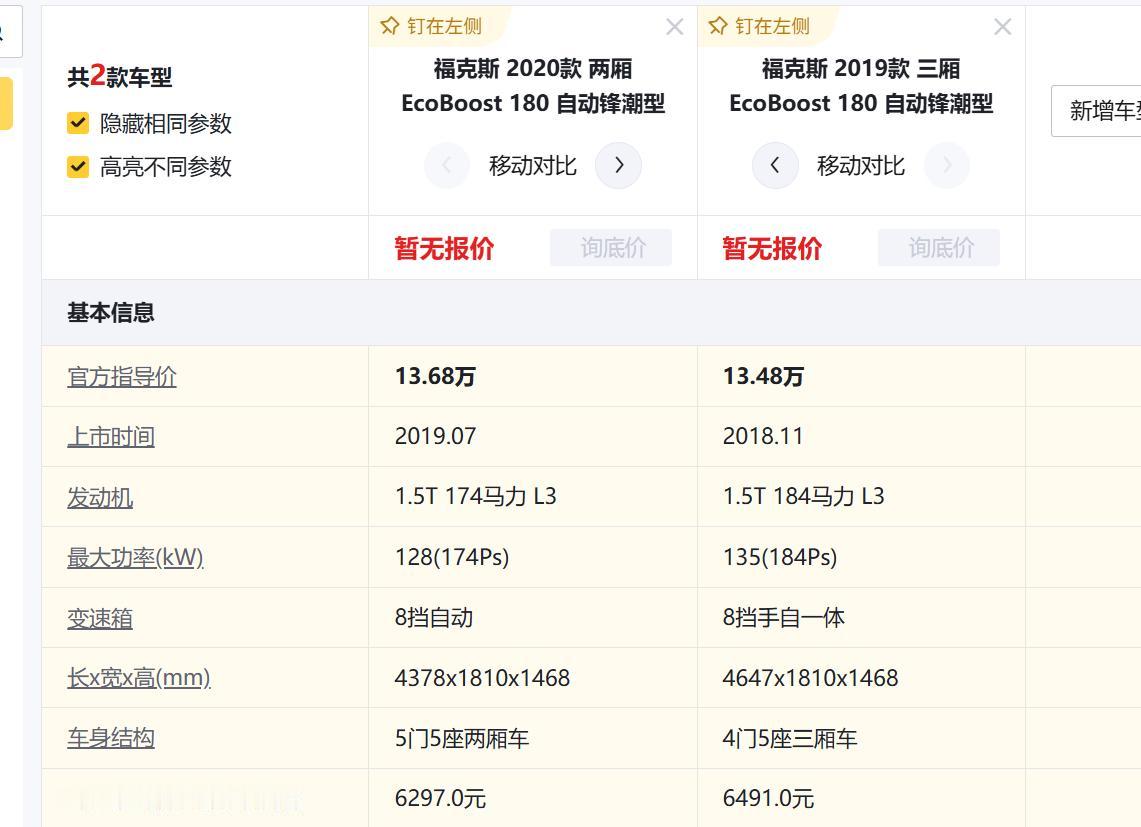Open 上市时间 parameter link
Viewport: 1141px width, 827px height.
tap(111, 437)
